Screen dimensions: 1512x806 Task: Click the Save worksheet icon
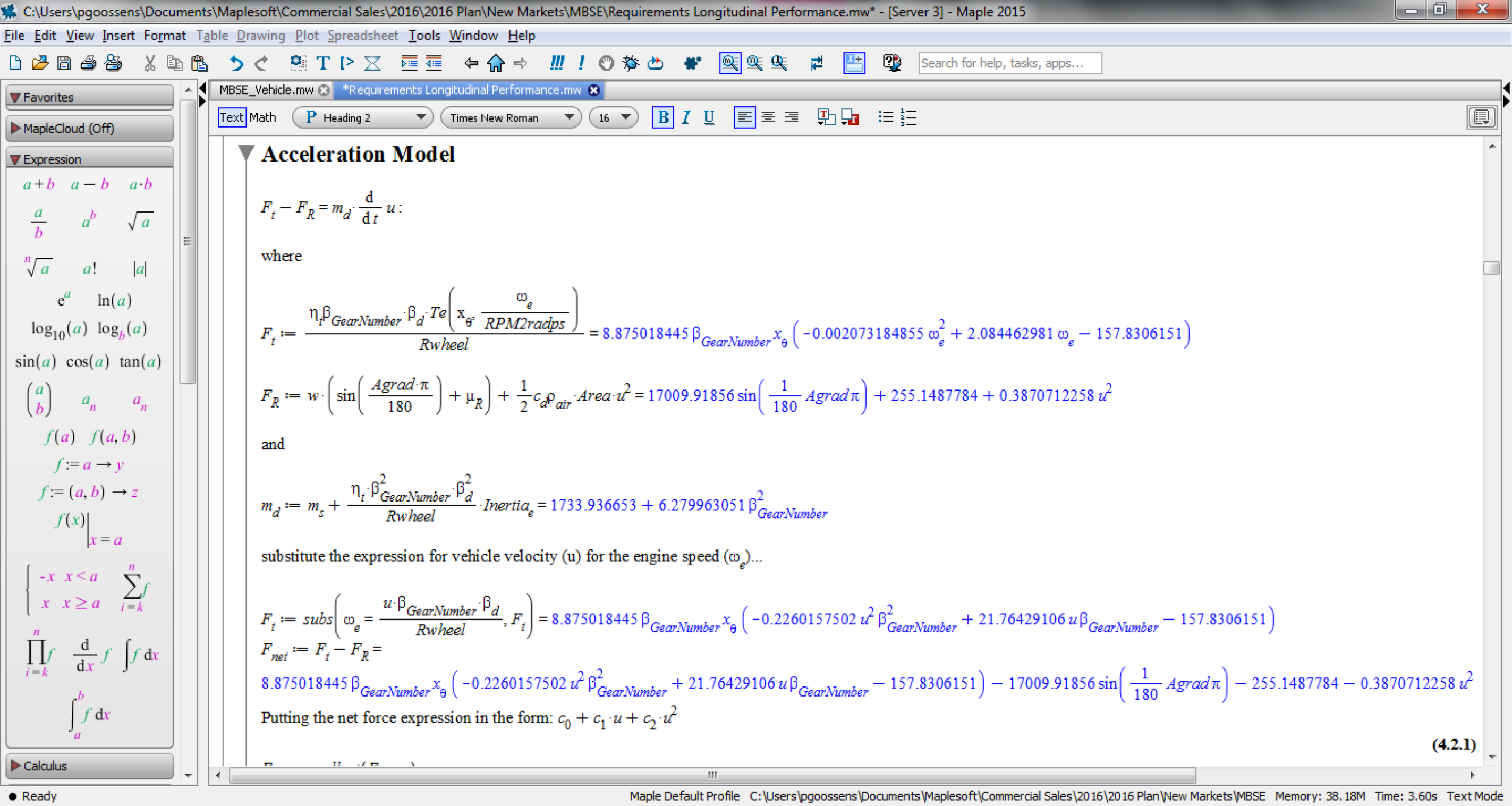coord(64,63)
